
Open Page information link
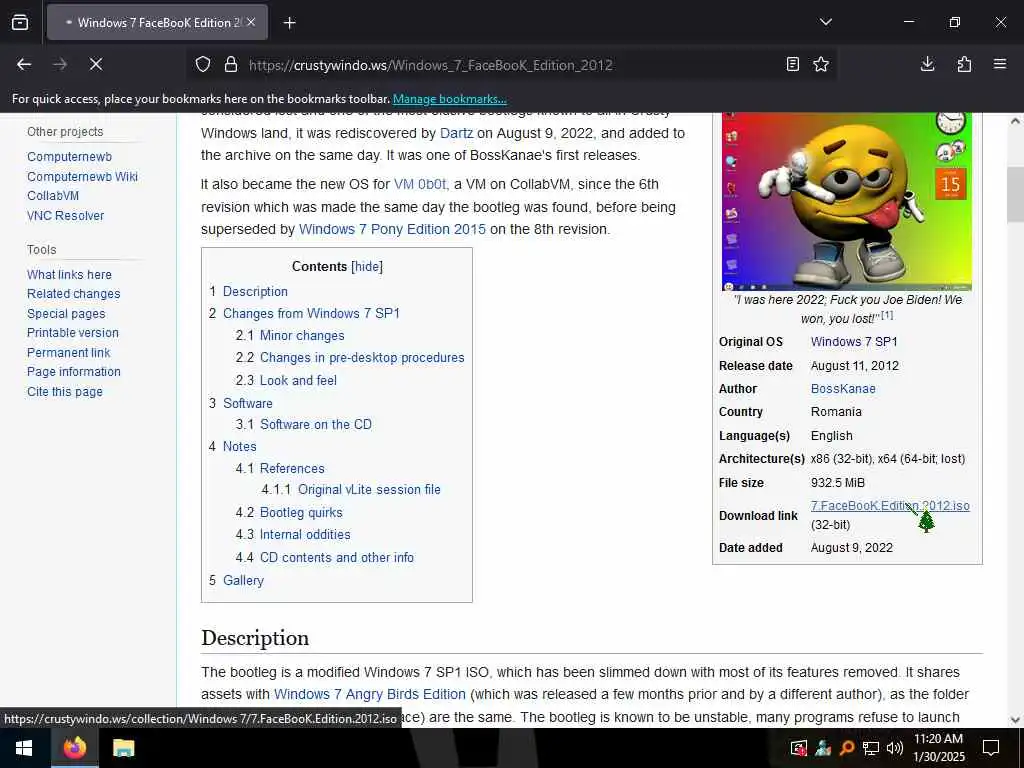pos(74,372)
